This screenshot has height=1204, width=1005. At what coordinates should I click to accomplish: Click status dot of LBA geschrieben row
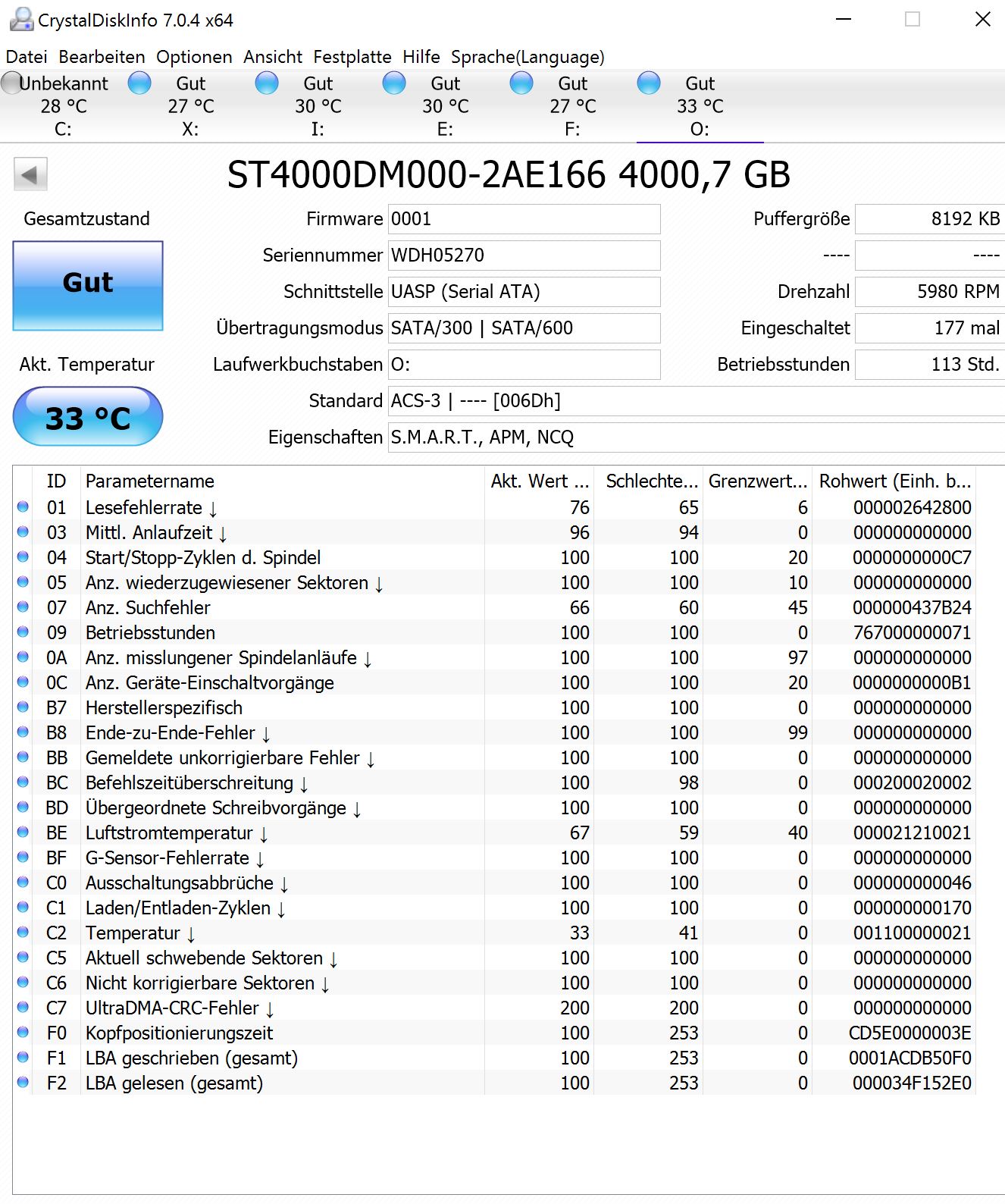[x=23, y=1057]
